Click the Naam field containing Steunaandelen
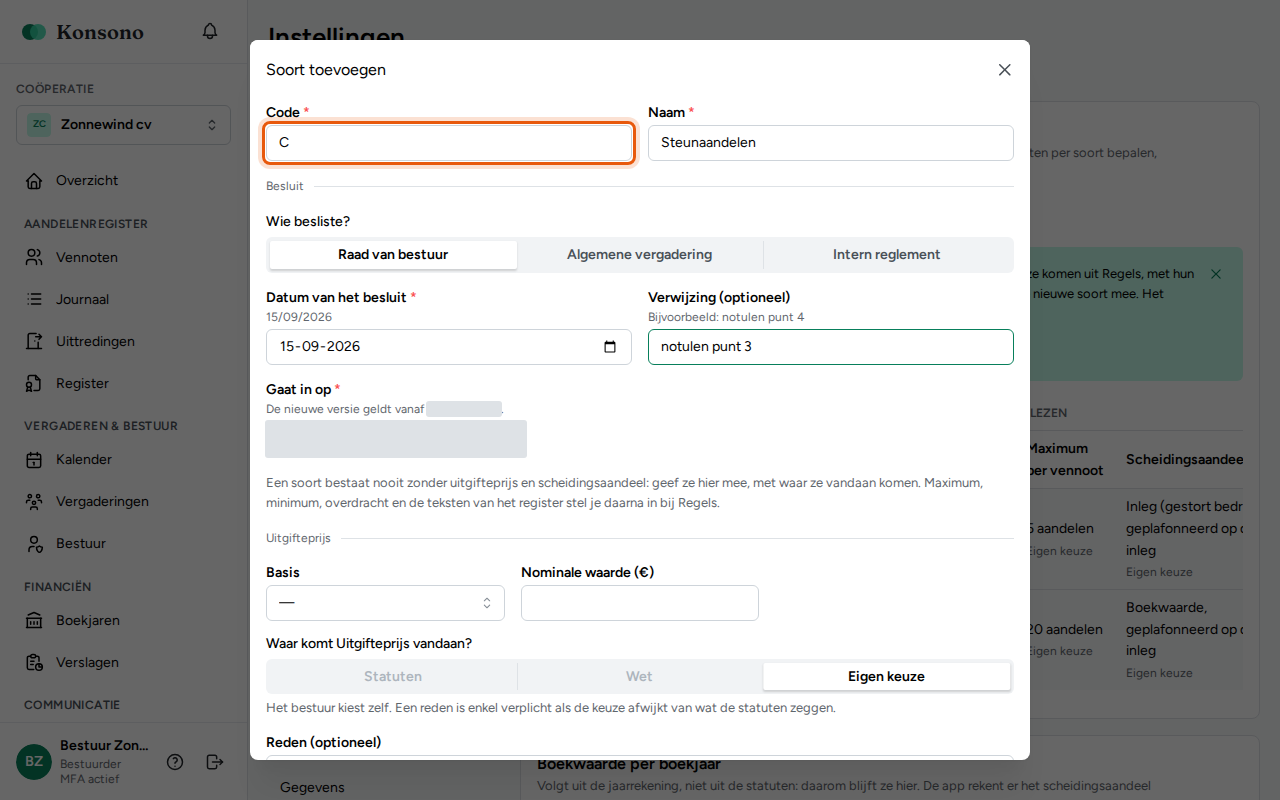 831,143
